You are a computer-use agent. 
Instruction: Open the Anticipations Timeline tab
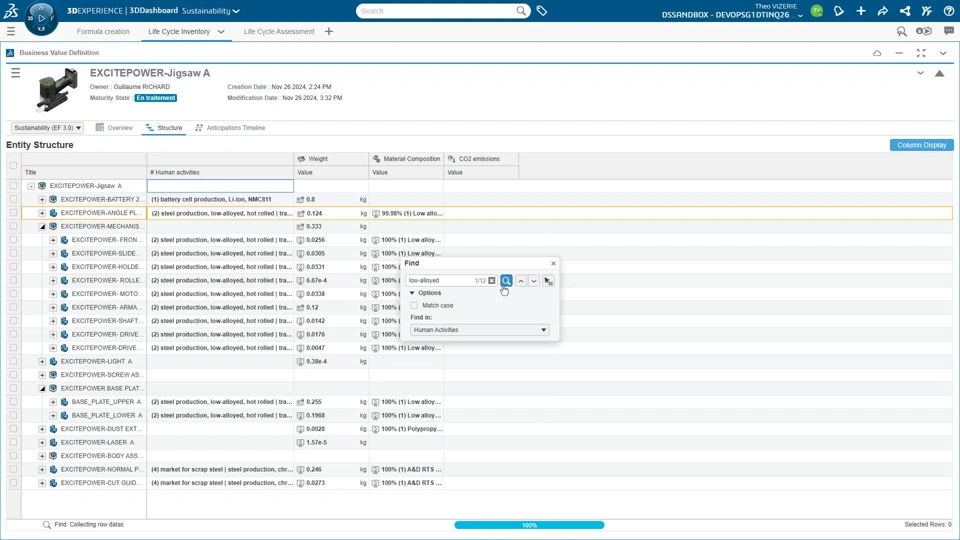pyautogui.click(x=230, y=128)
